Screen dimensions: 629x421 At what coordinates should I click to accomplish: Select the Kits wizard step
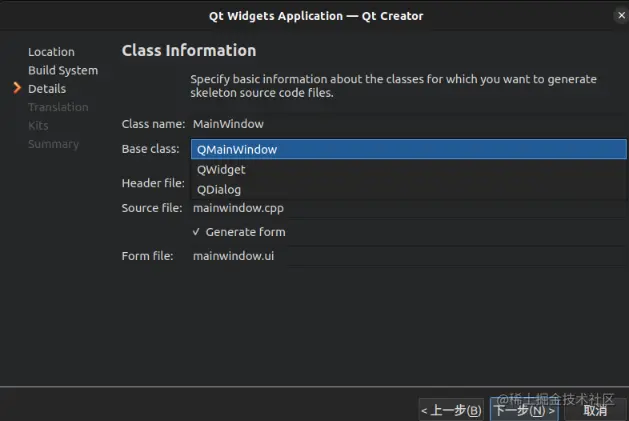[38, 126]
